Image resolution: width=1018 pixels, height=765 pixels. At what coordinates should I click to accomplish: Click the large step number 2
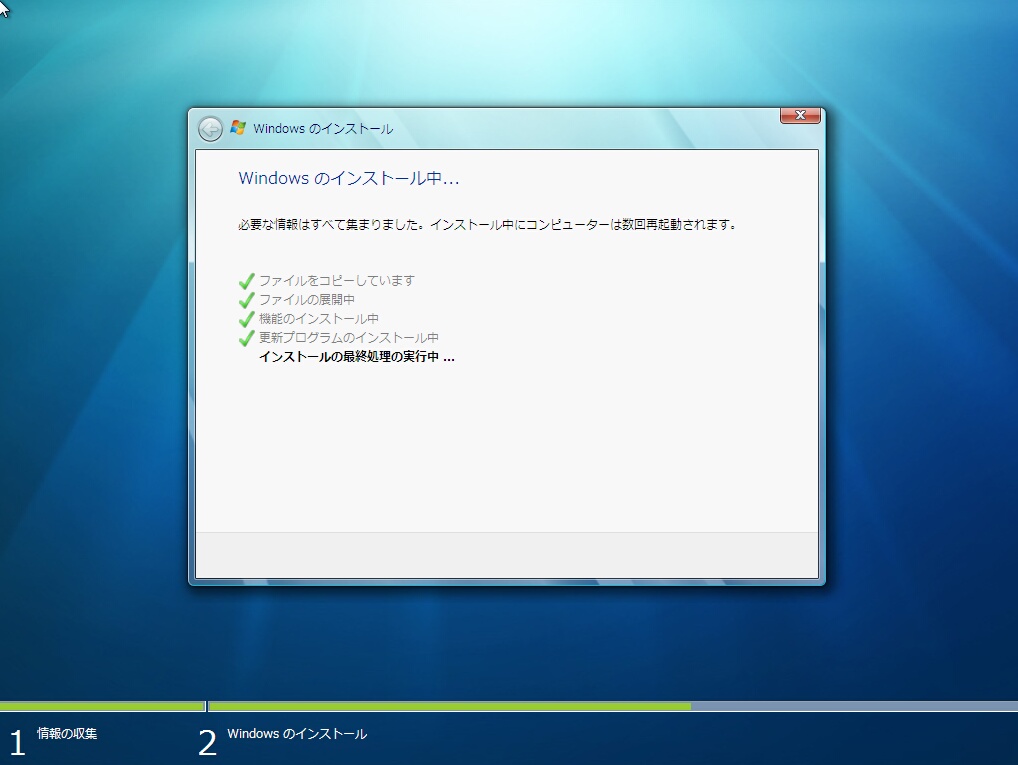pyautogui.click(x=207, y=743)
